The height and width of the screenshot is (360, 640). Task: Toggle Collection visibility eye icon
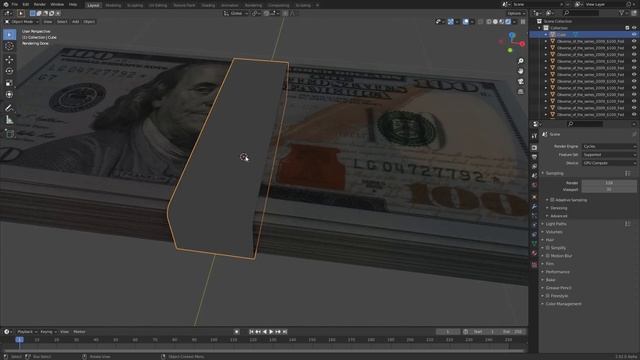click(634, 28)
